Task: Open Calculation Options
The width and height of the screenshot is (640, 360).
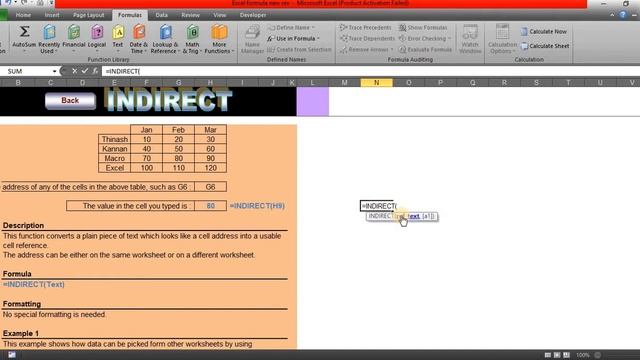Action: pos(502,39)
